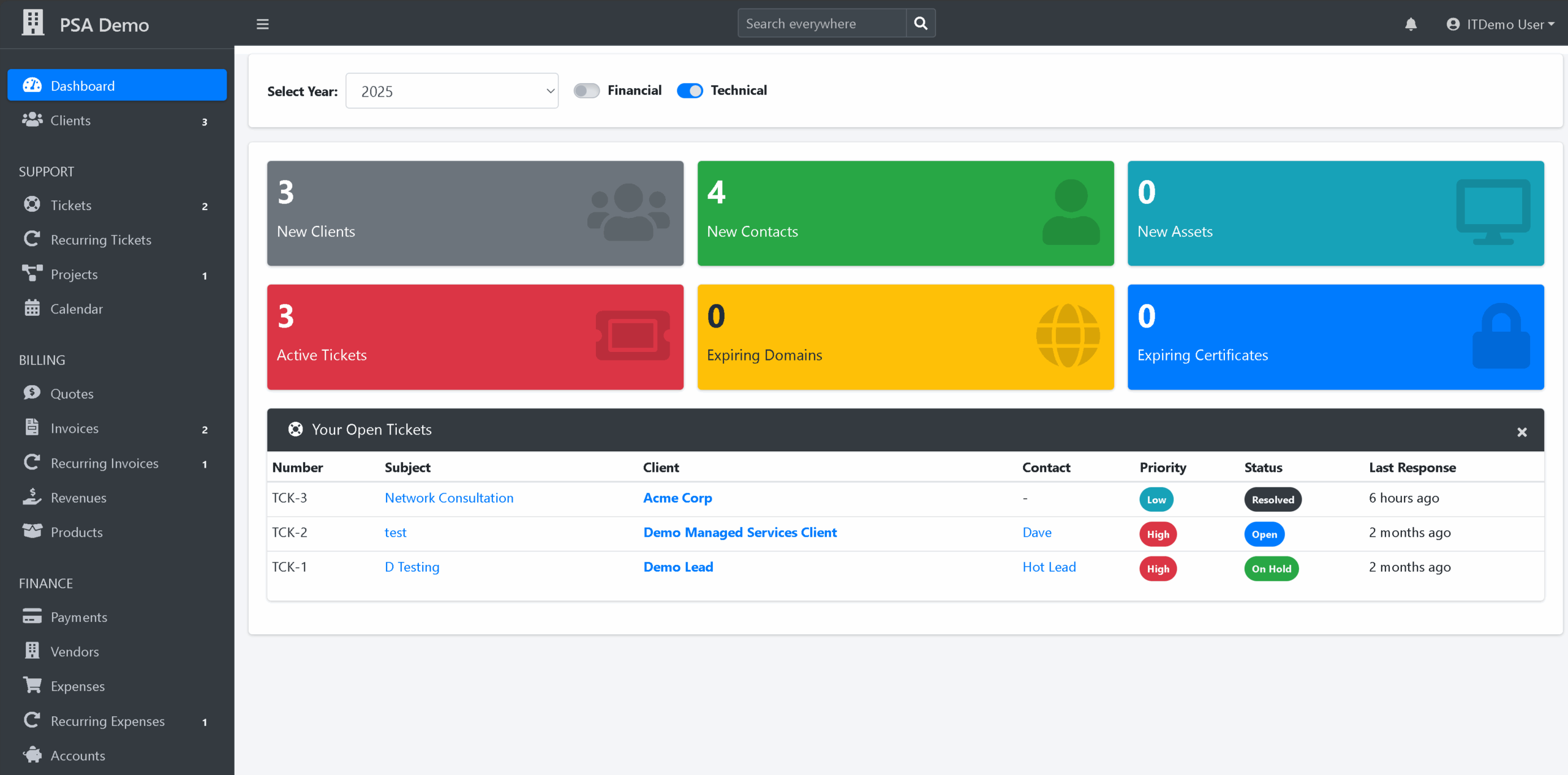
Task: Close the Your Open Tickets panel
Action: click(1522, 432)
